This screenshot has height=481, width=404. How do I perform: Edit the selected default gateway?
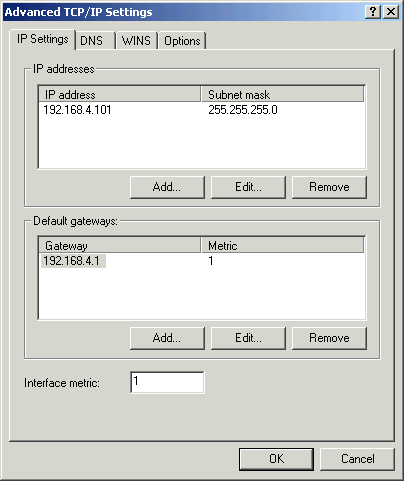(x=248, y=338)
